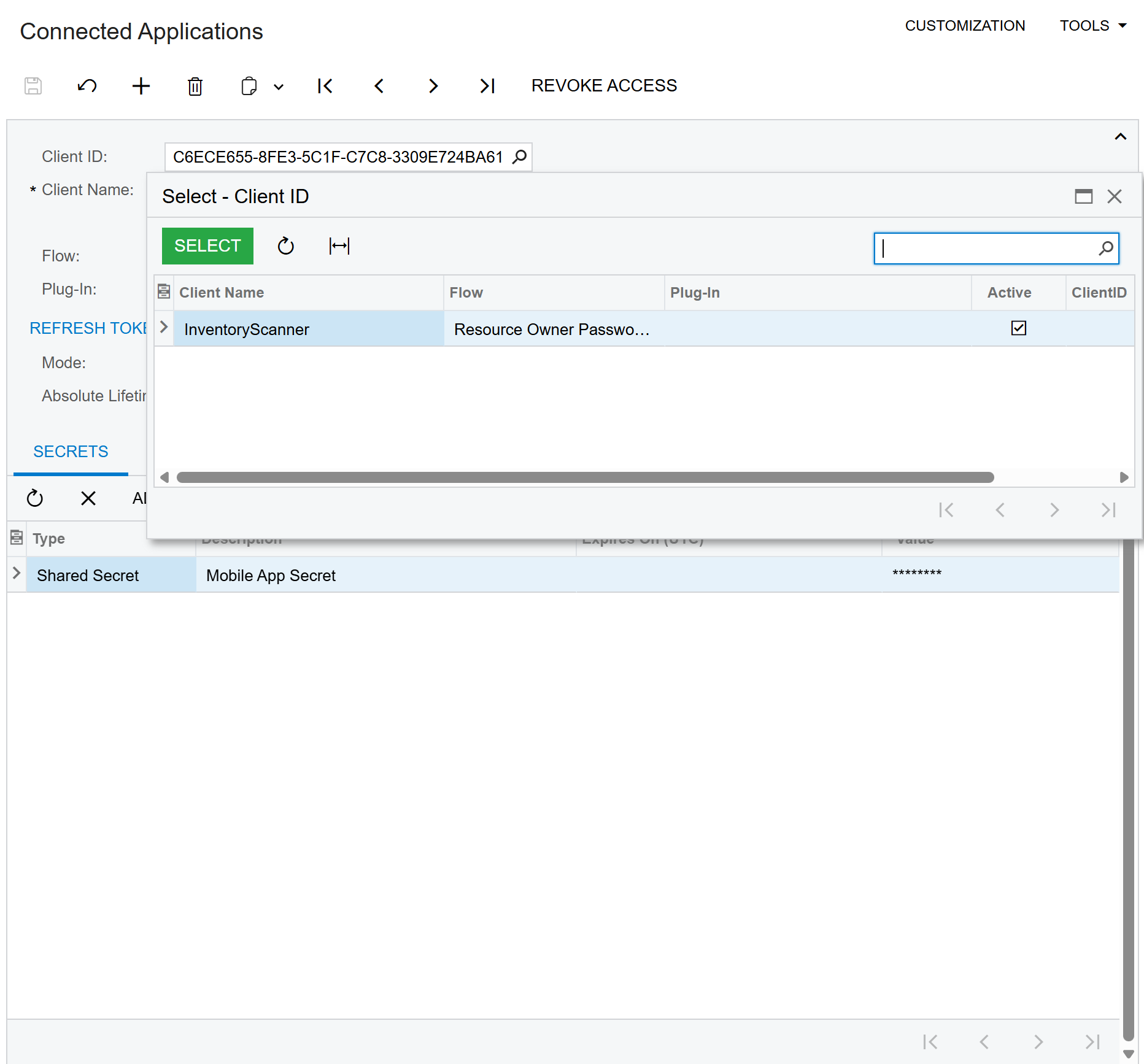Collapse the form summary panel
1144x1064 pixels.
coord(1121,136)
